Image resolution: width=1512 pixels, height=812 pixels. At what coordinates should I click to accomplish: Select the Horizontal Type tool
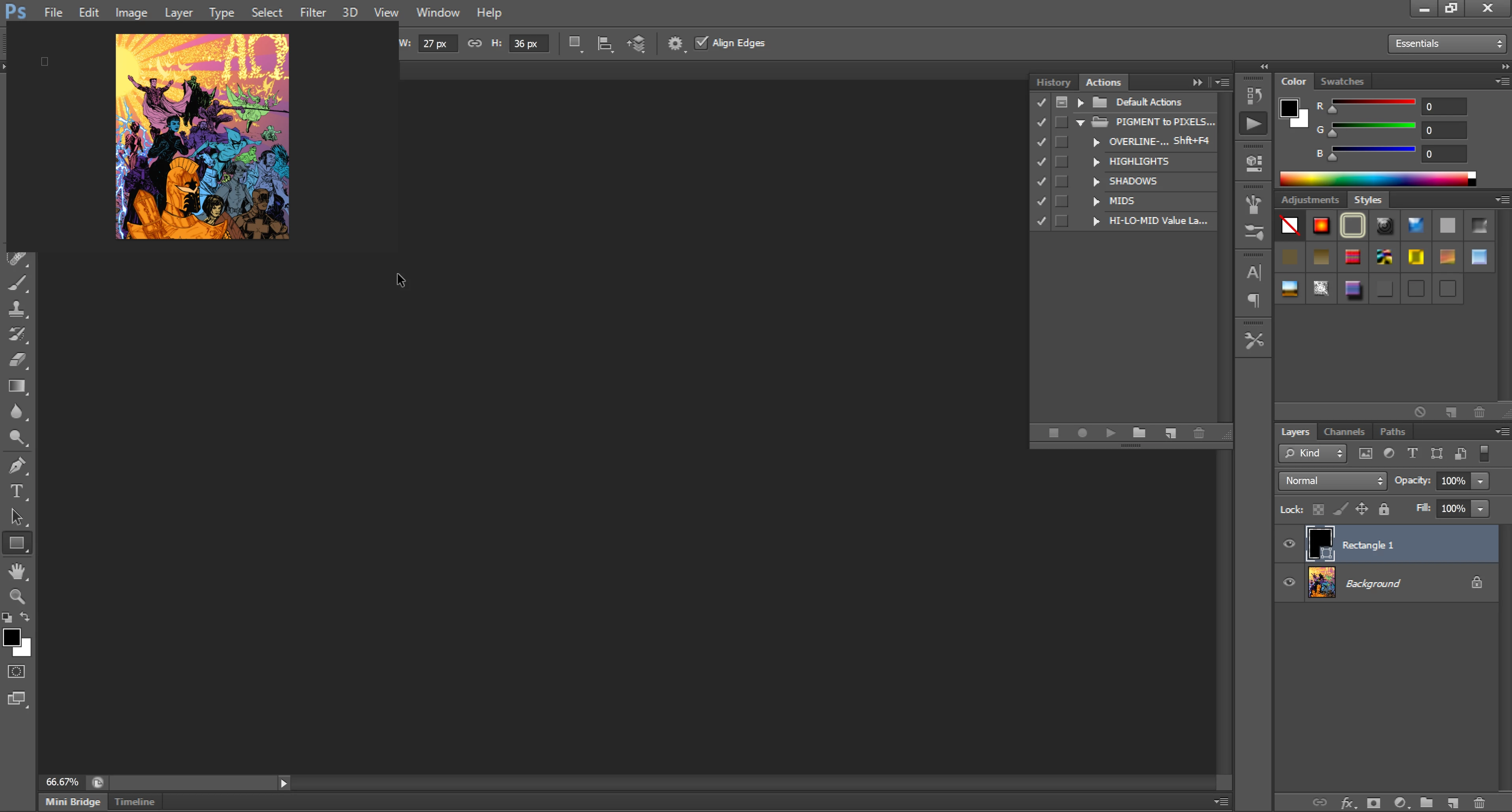(x=17, y=491)
